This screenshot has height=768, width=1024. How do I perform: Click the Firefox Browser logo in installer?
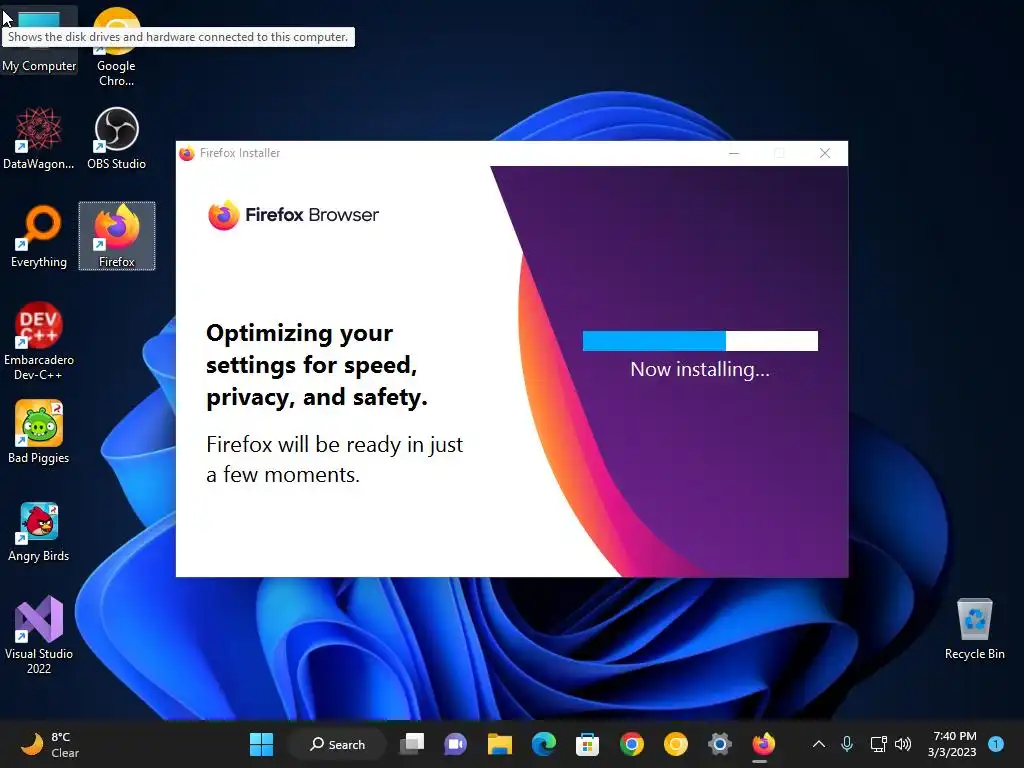pyautogui.click(x=293, y=215)
